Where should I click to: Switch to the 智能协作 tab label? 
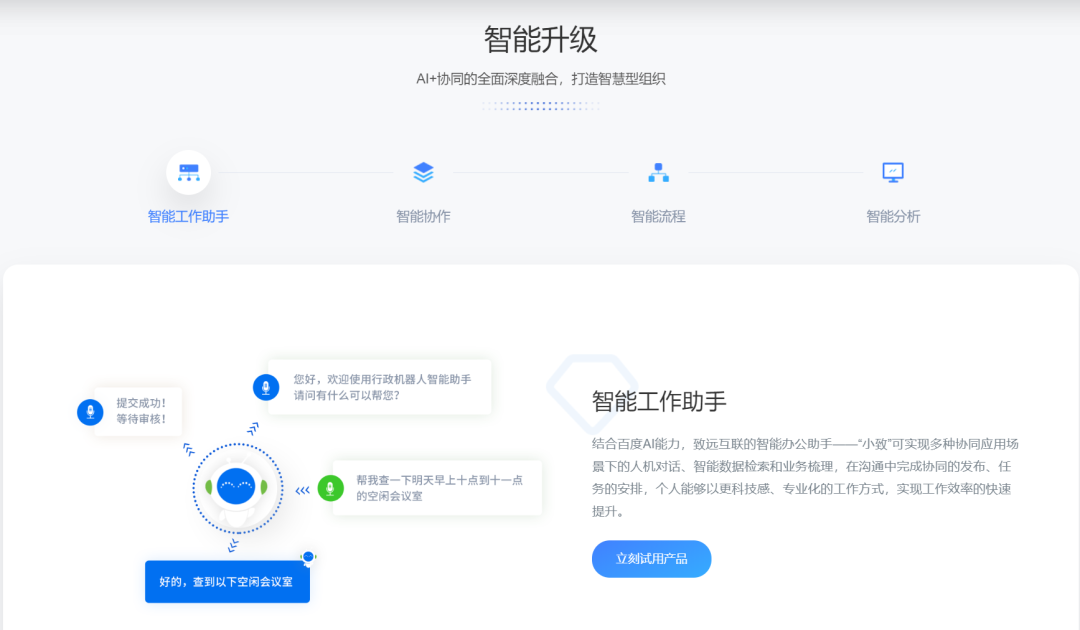coord(423,216)
